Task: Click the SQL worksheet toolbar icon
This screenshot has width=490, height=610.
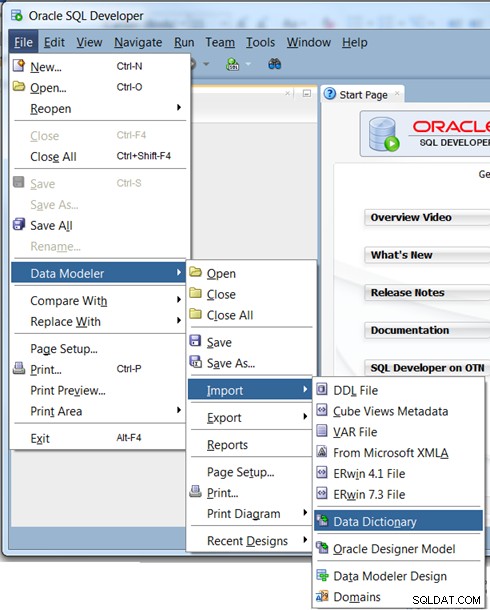Action: [x=233, y=64]
